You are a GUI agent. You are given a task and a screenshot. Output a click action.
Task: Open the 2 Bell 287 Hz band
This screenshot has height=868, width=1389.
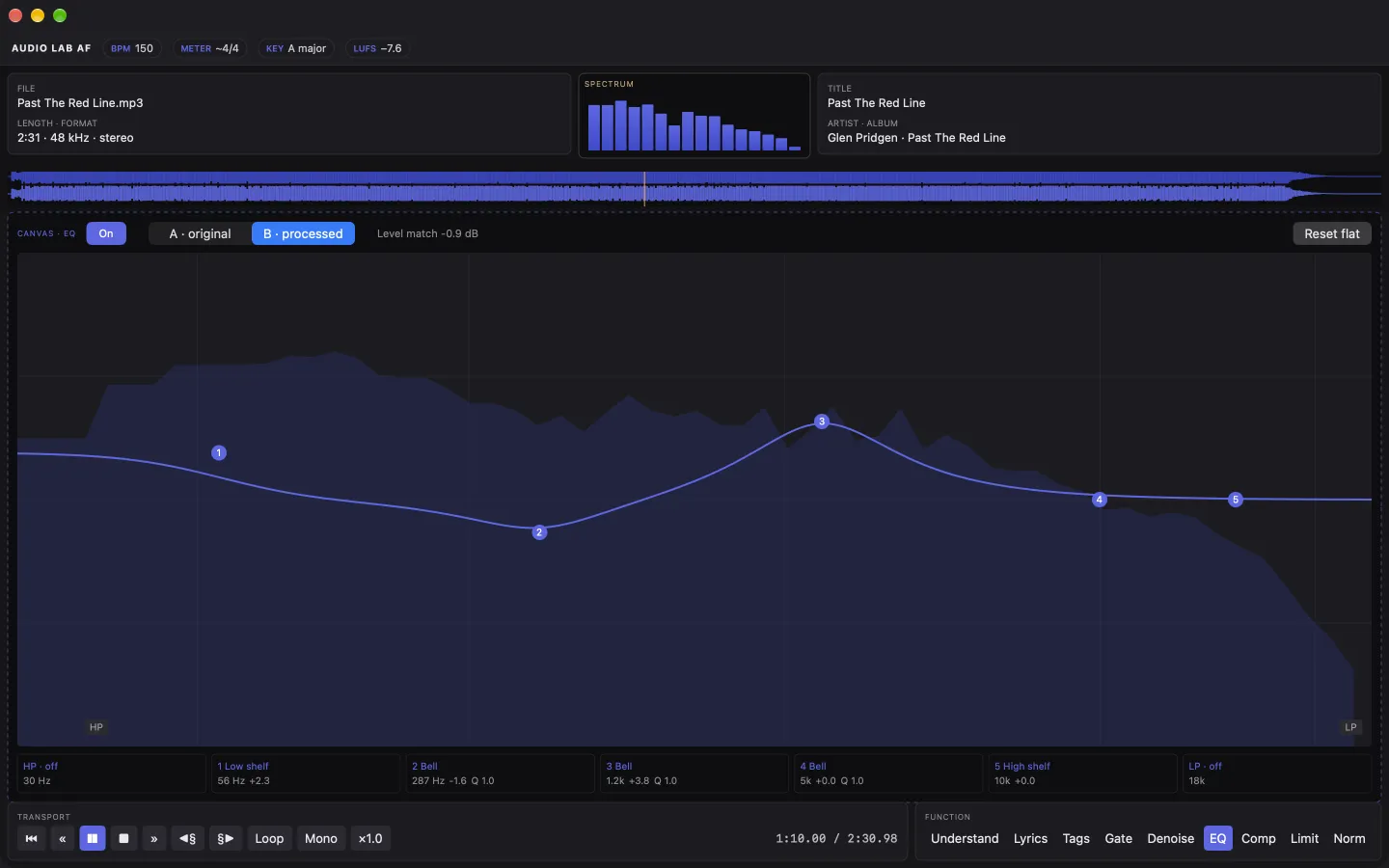click(x=500, y=773)
